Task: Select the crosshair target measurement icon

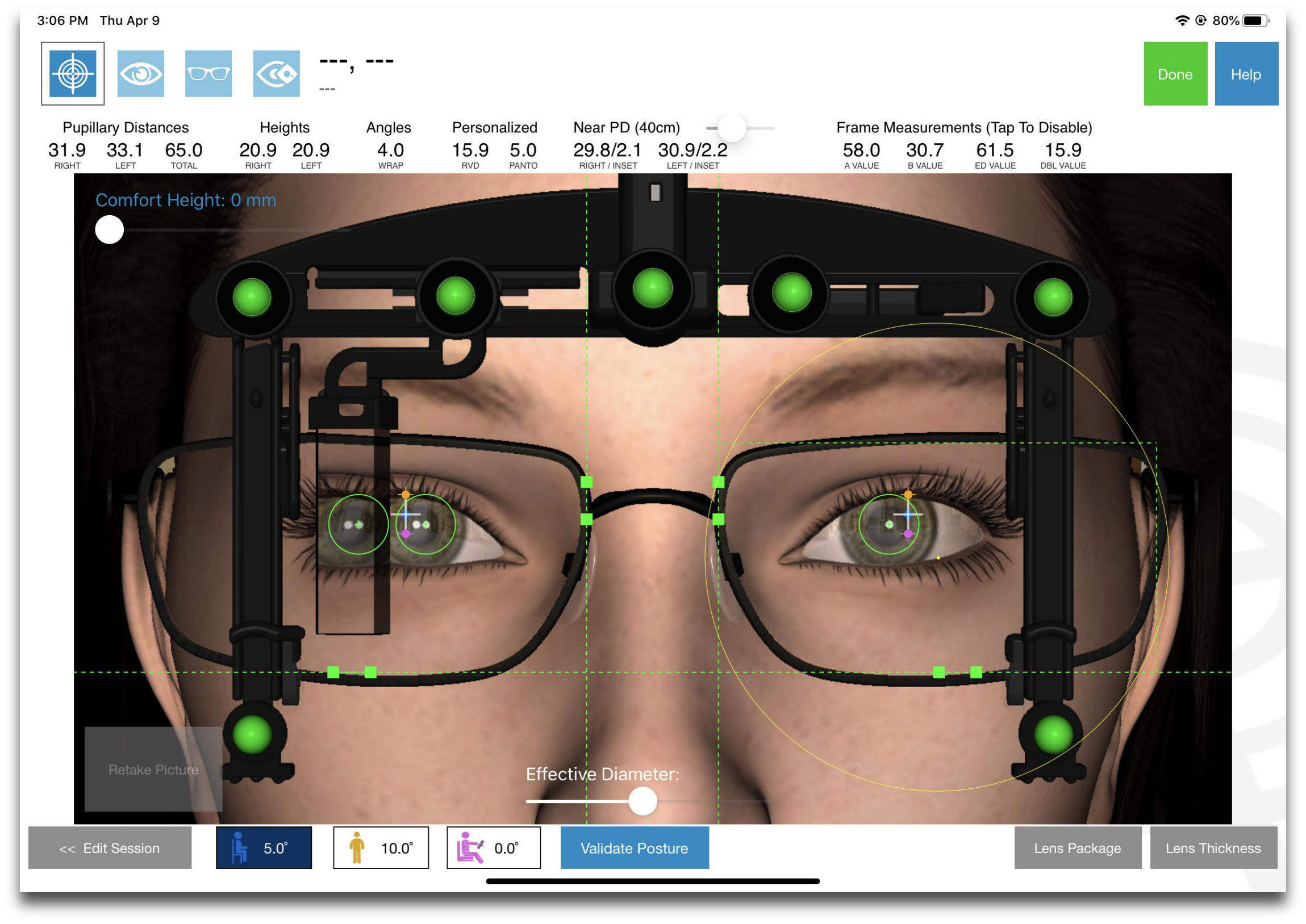Action: 73,73
